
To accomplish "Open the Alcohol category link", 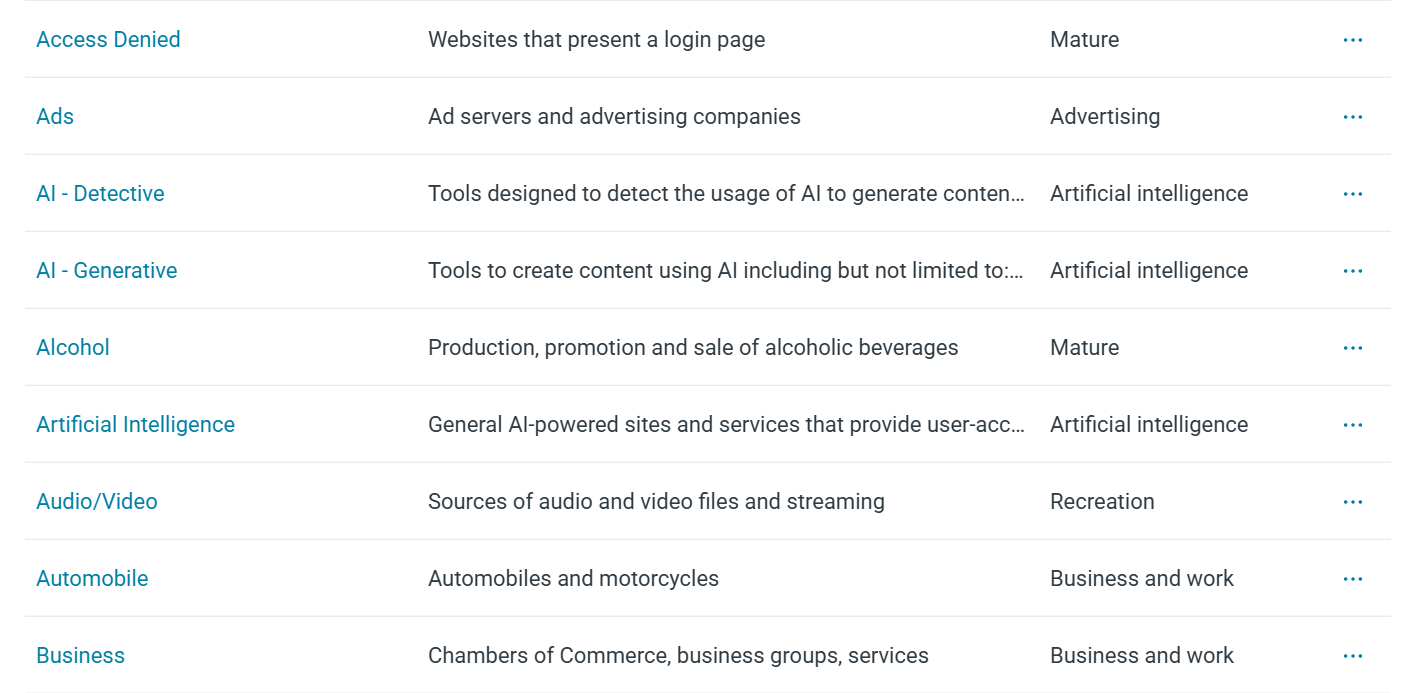I will pos(73,348).
